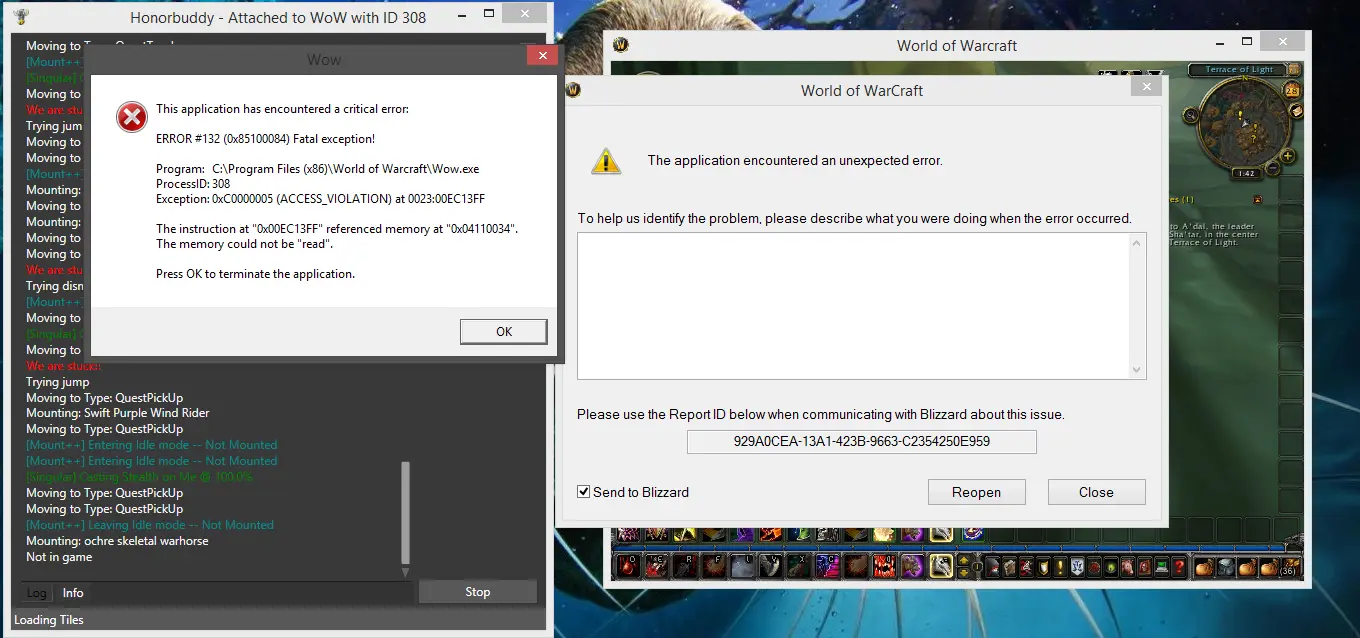Switch to the Log tab in Honorbuddy

pyautogui.click(x=36, y=593)
